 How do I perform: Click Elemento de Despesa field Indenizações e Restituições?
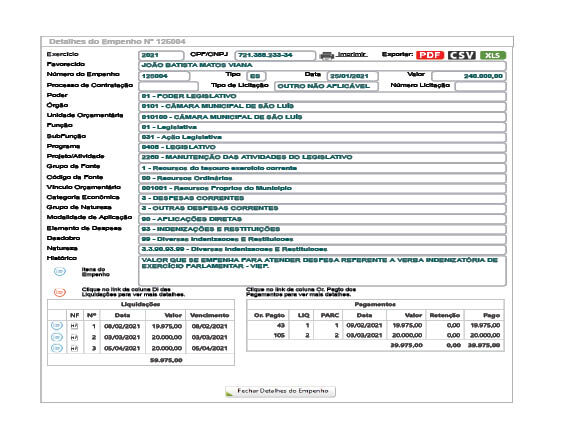tap(322, 229)
